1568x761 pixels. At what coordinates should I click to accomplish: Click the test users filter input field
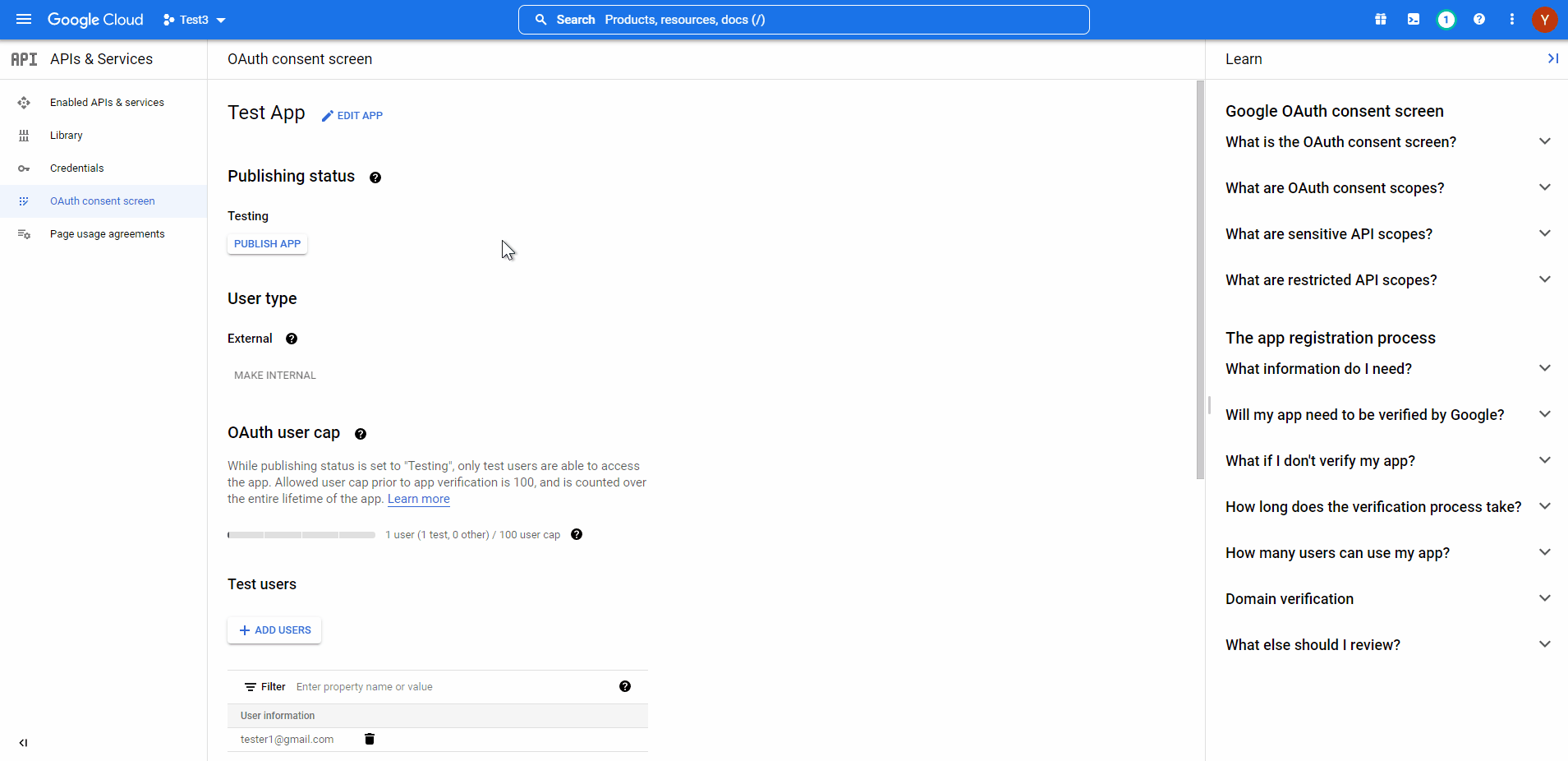[452, 687]
